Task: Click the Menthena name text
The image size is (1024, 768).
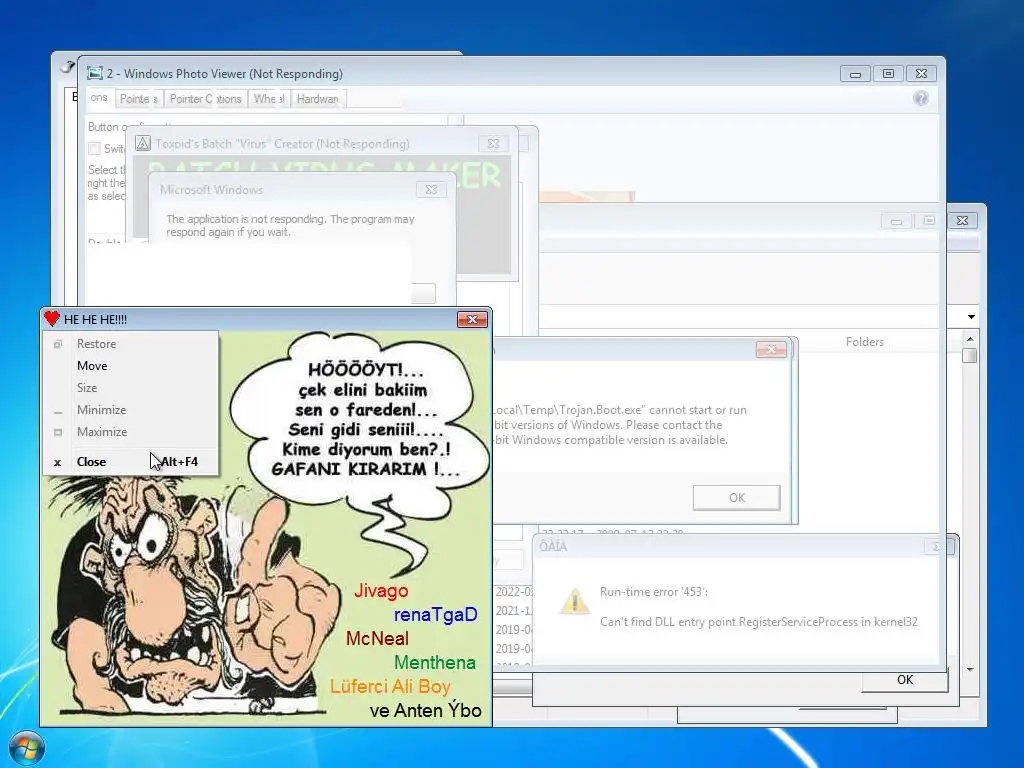Action: tap(435, 662)
